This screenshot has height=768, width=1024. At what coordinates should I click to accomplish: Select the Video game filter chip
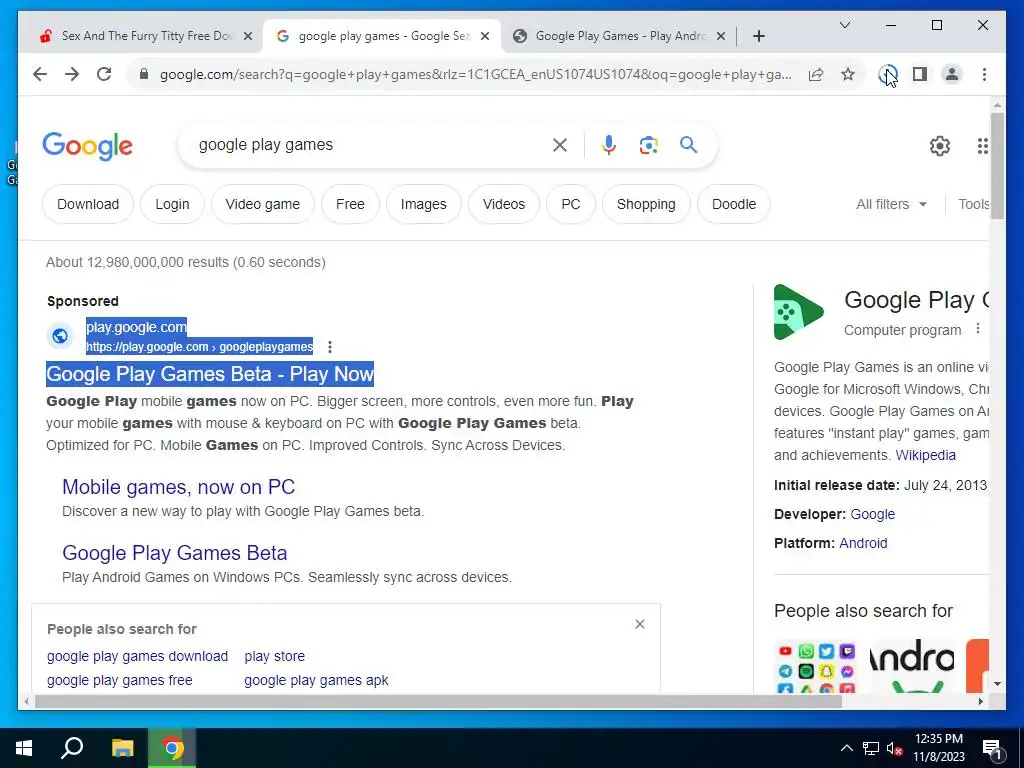tap(263, 204)
